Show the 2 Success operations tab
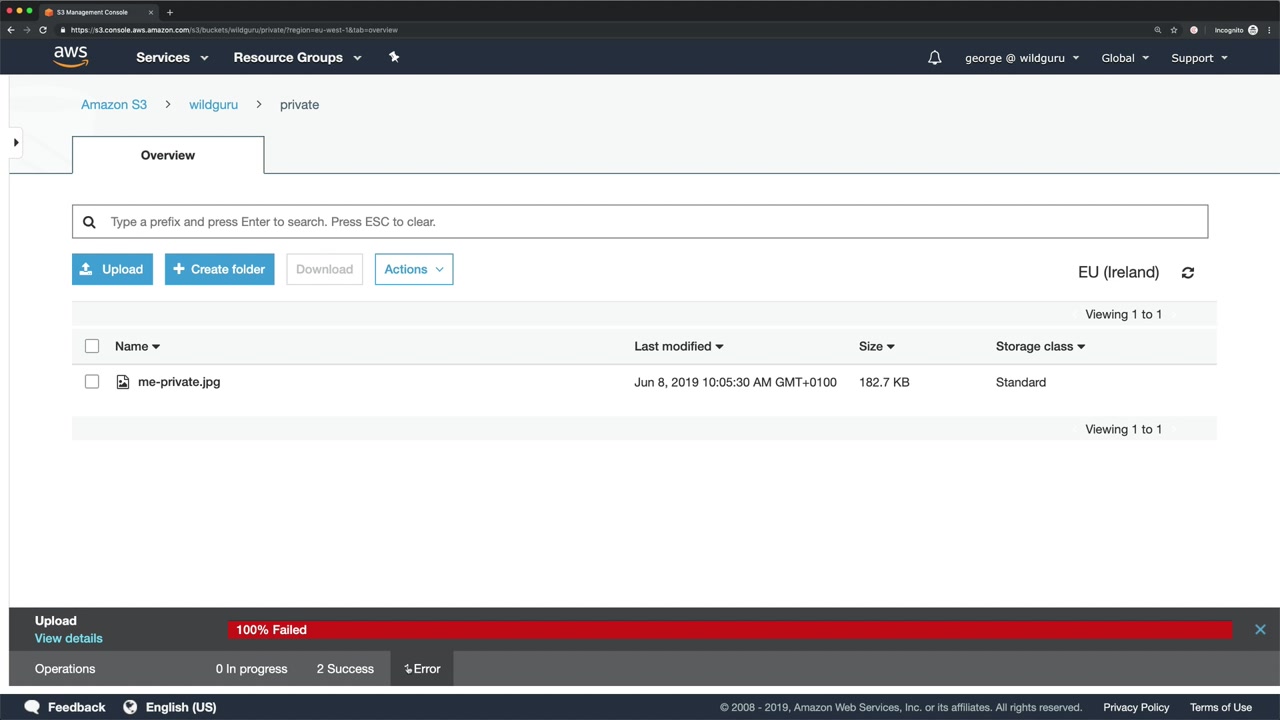The height and width of the screenshot is (720, 1280). point(345,669)
